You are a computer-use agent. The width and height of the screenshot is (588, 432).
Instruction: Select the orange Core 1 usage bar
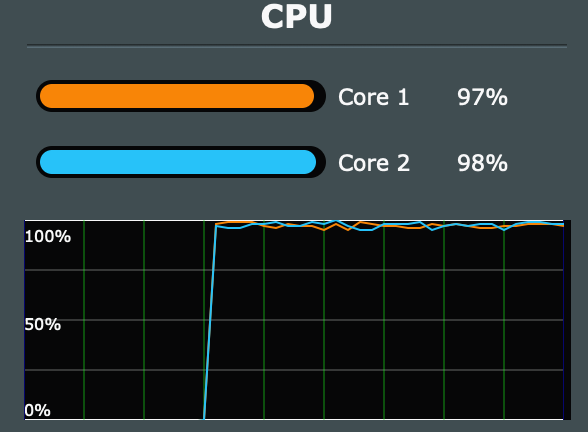pos(177,96)
